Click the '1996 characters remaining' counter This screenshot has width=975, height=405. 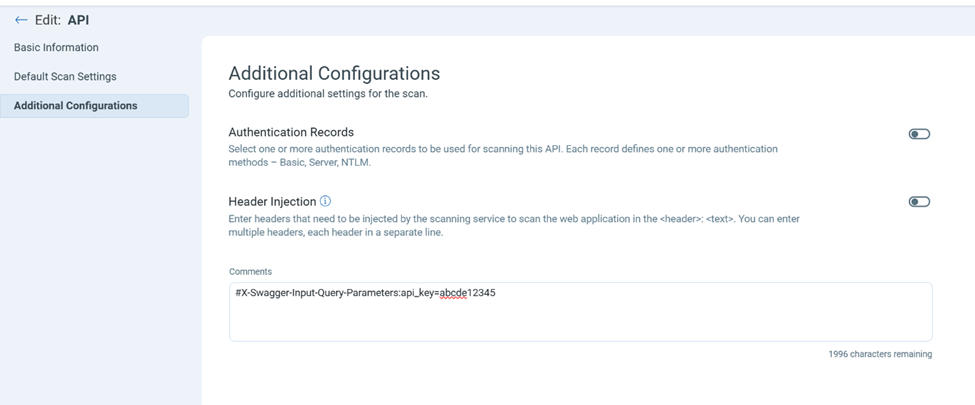(x=880, y=354)
